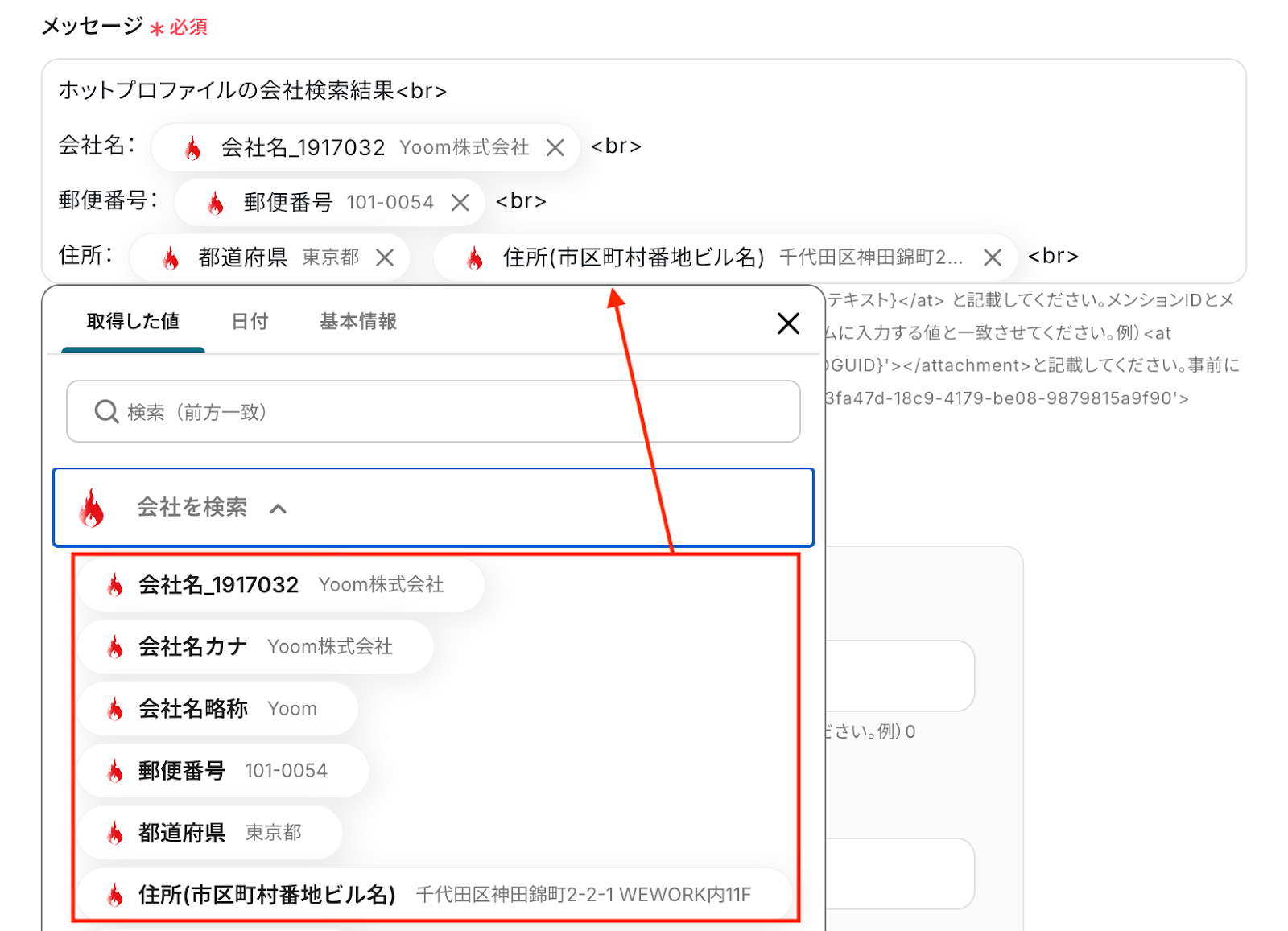Click flame icon on 住所 chip in message
The height and width of the screenshot is (931, 1288).
[474, 257]
